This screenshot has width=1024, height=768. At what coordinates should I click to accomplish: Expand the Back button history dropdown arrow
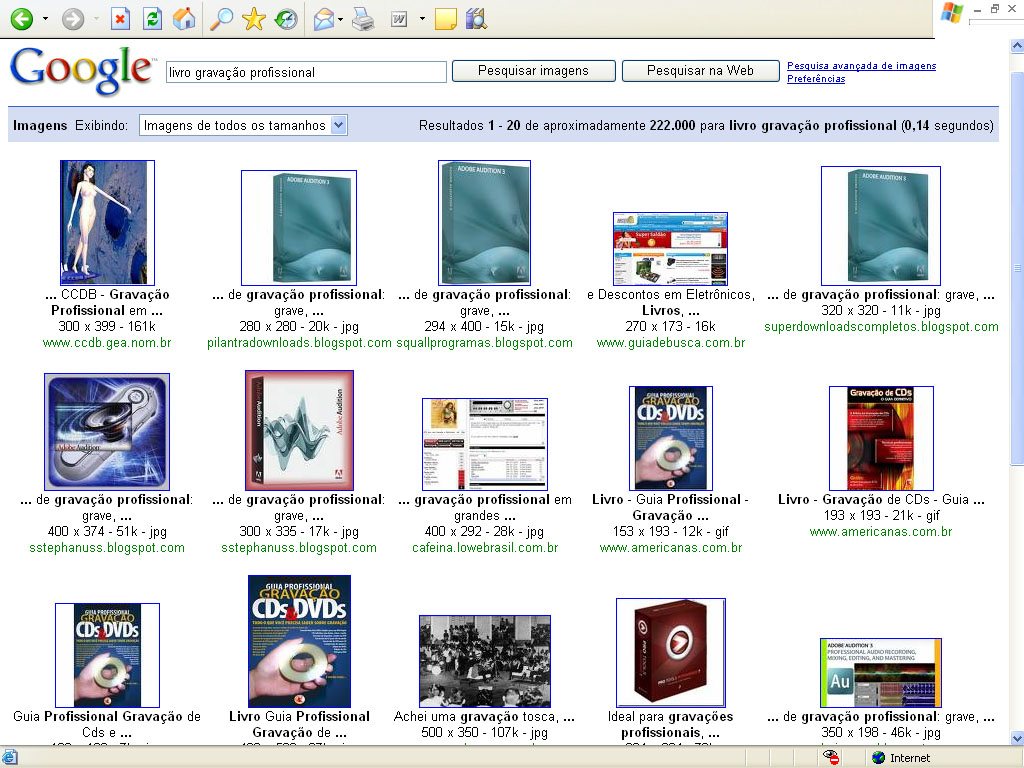coord(44,19)
